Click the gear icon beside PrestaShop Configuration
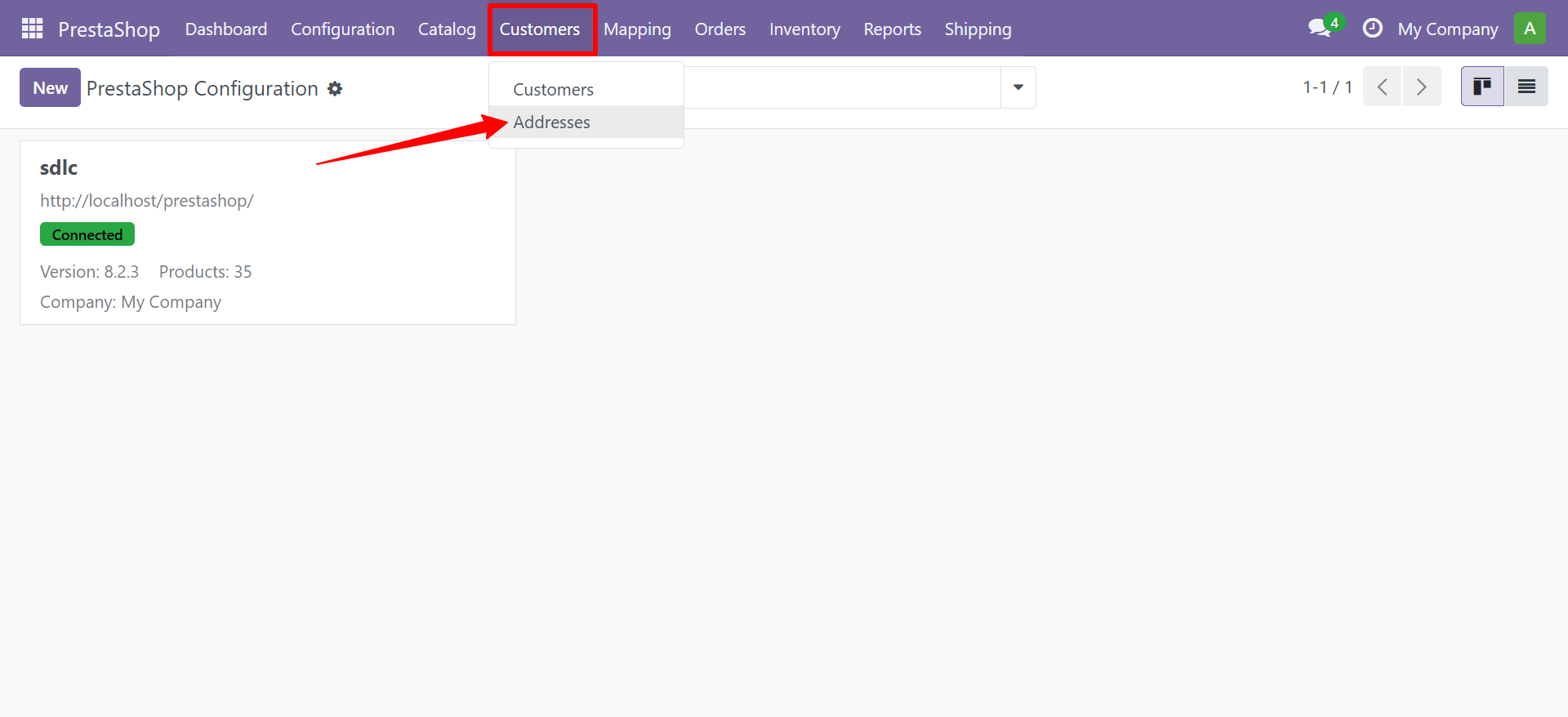The width and height of the screenshot is (1568, 717). point(335,88)
